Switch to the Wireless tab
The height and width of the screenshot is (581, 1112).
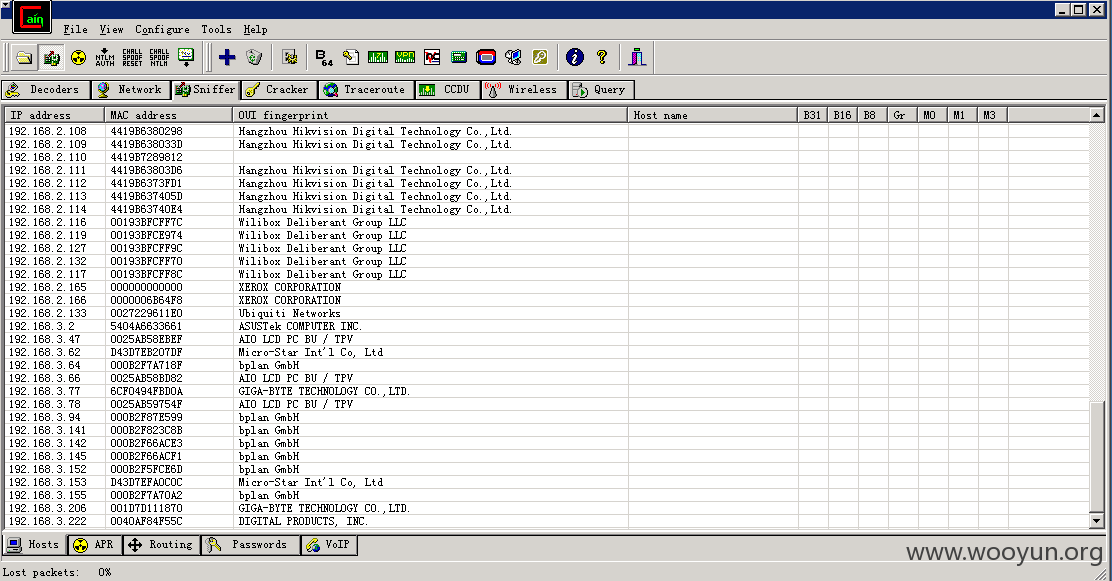pos(525,89)
